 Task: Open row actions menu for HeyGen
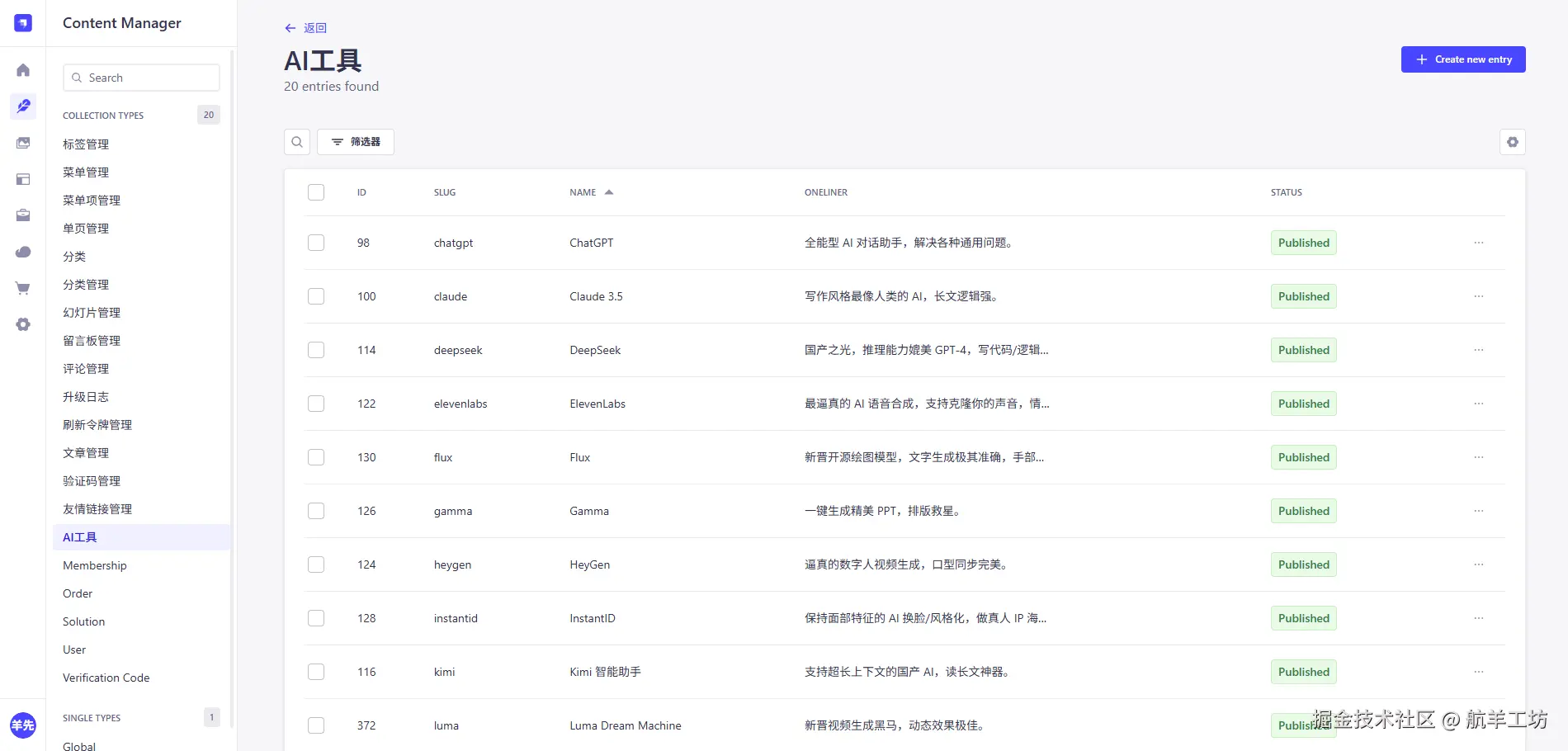click(1479, 564)
